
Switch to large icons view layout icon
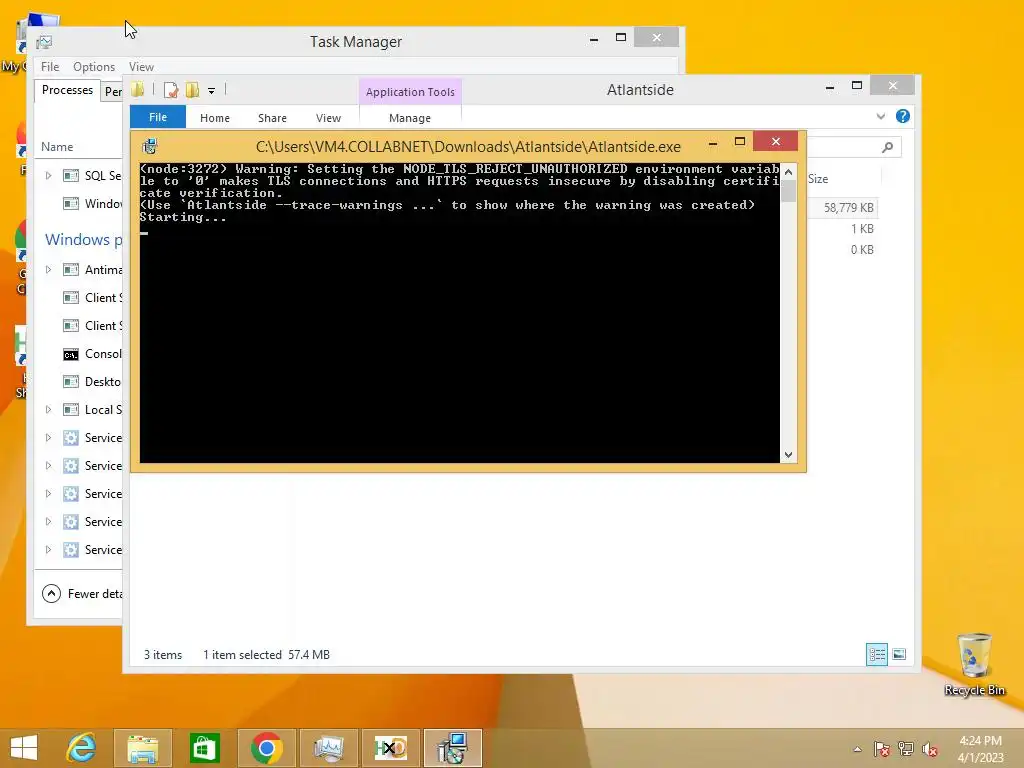click(x=899, y=654)
